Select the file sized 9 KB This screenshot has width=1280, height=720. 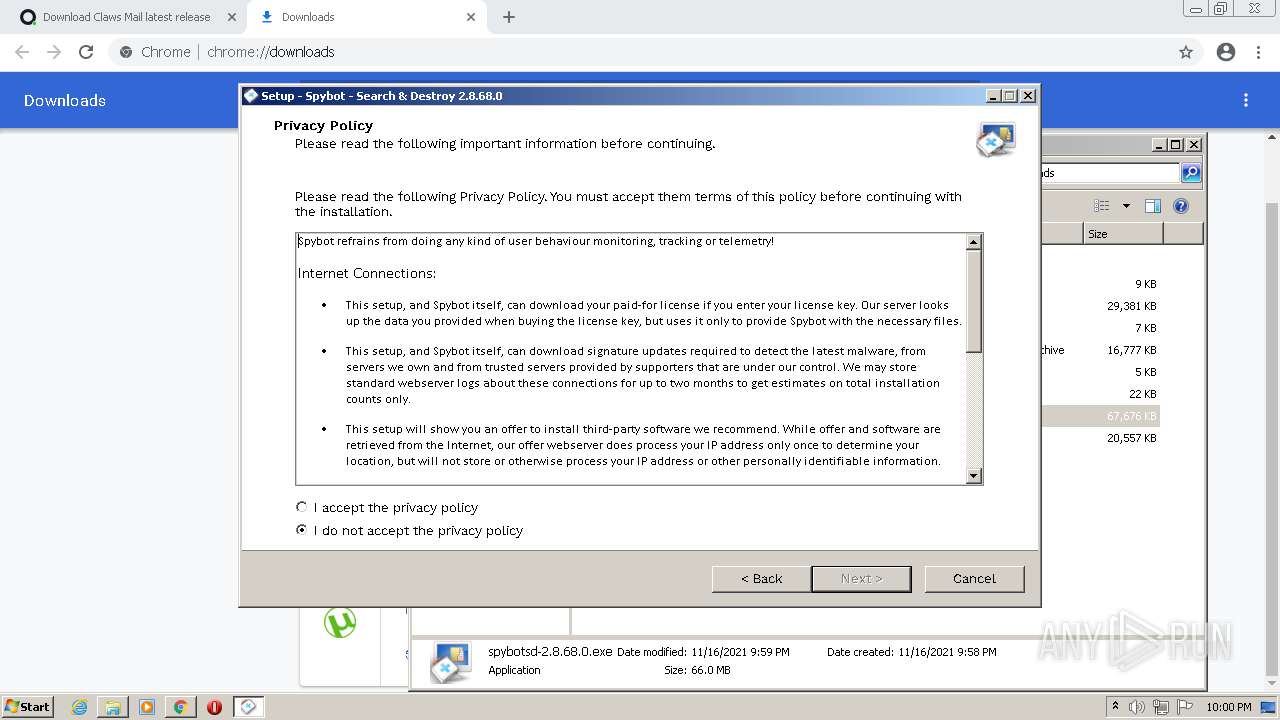(x=1145, y=284)
